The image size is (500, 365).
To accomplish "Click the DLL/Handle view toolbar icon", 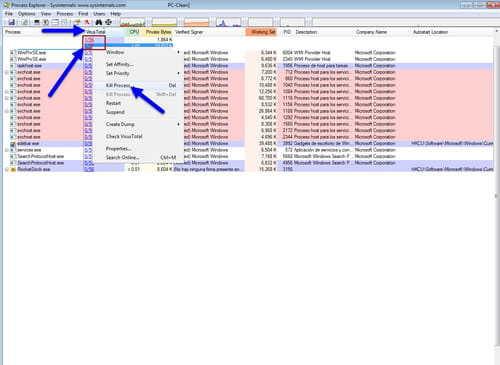I will [x=64, y=22].
